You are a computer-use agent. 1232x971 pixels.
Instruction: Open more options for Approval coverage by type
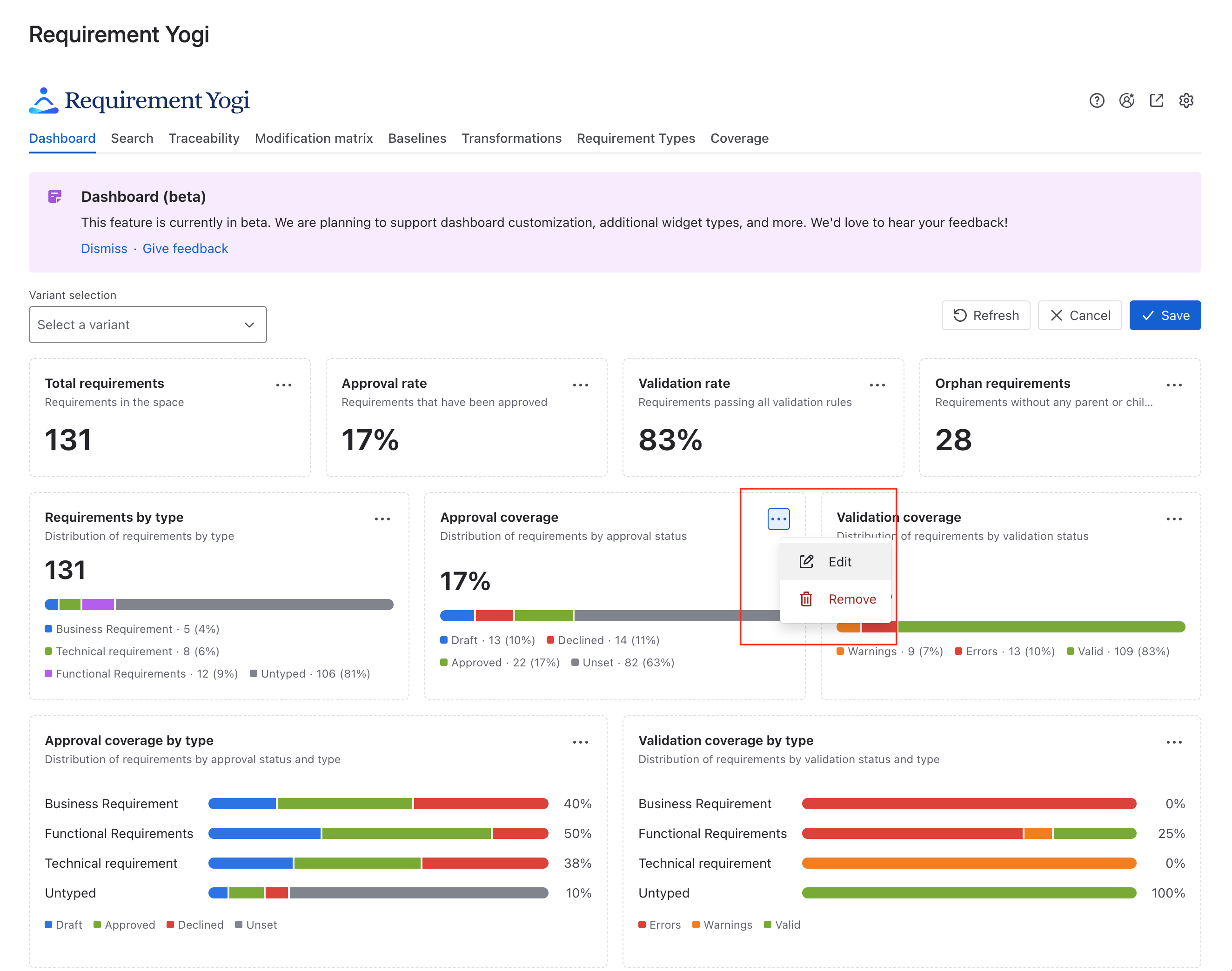[x=581, y=742]
